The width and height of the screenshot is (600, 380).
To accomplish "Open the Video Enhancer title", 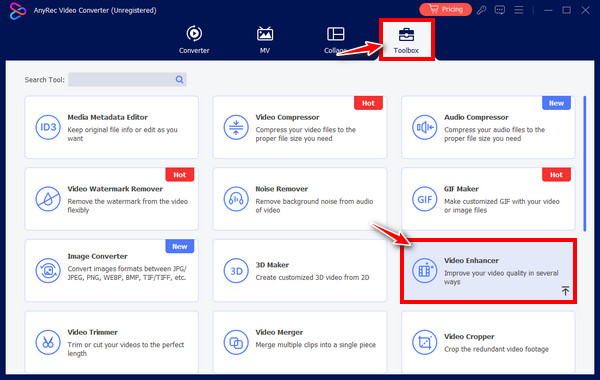I will (471, 260).
